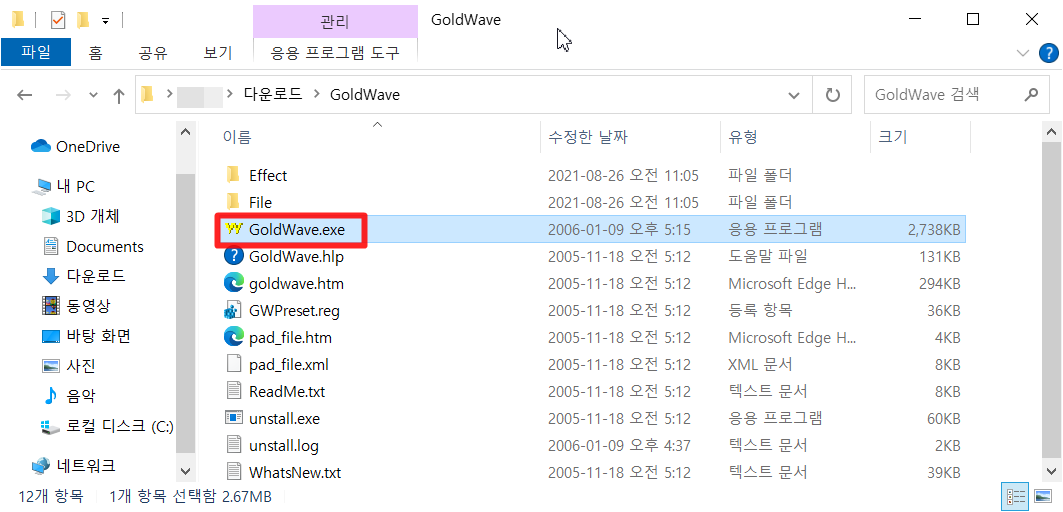Open 다운로드 in the sidebar
Image resolution: width=1063 pixels, height=512 pixels.
pos(83,276)
